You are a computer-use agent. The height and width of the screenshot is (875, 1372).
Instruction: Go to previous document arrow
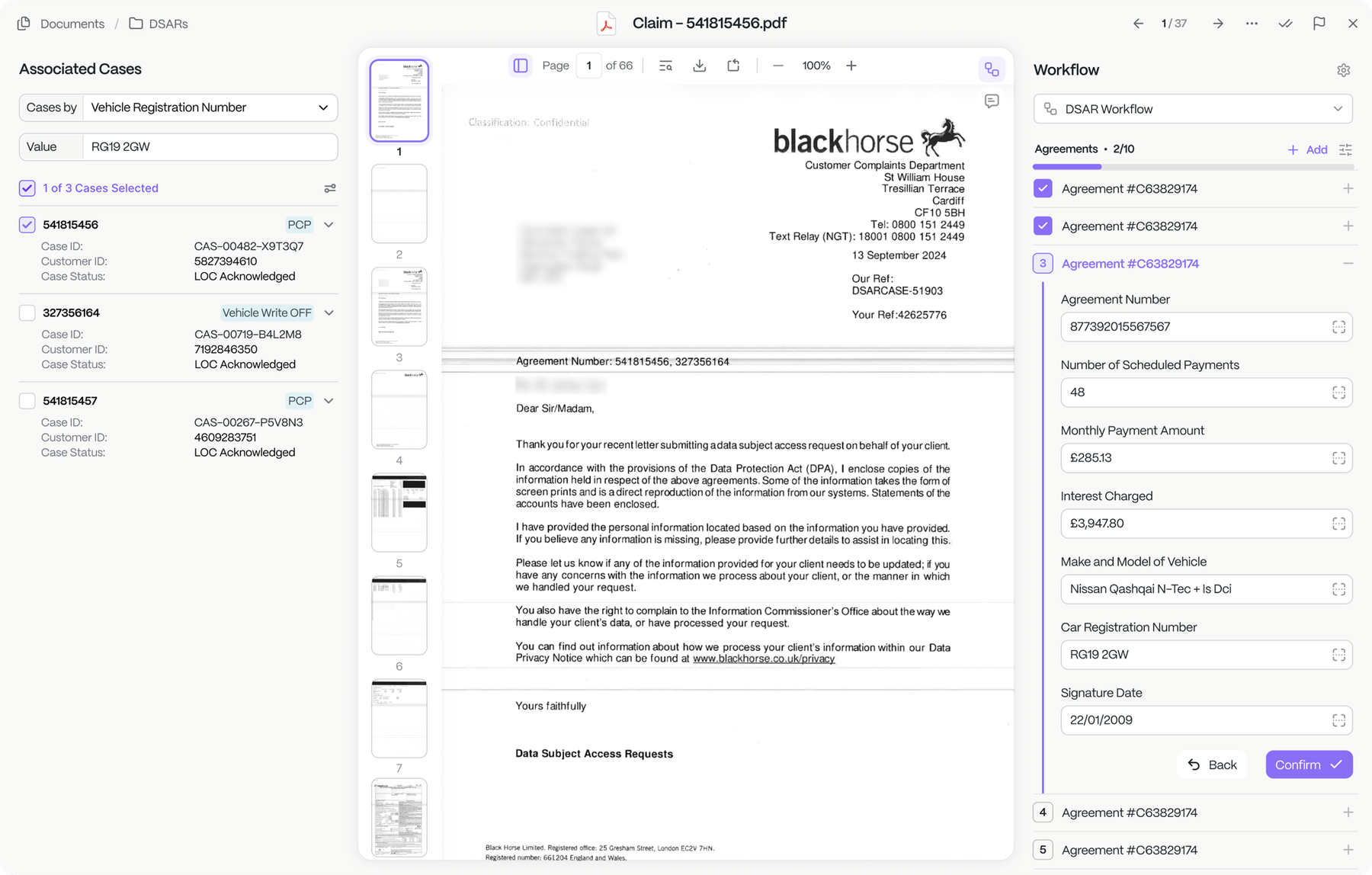(x=1138, y=24)
